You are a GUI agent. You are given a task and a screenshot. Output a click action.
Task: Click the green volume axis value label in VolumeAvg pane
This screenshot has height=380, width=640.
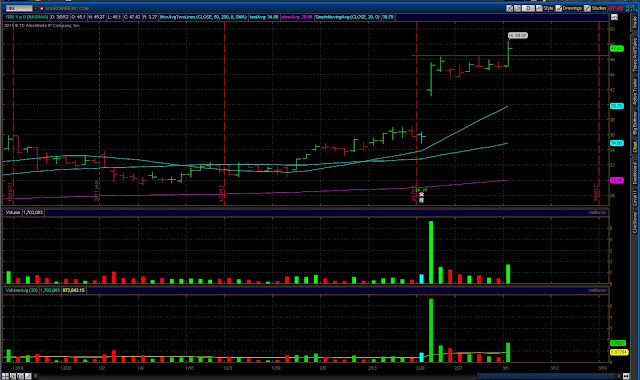click(618, 343)
